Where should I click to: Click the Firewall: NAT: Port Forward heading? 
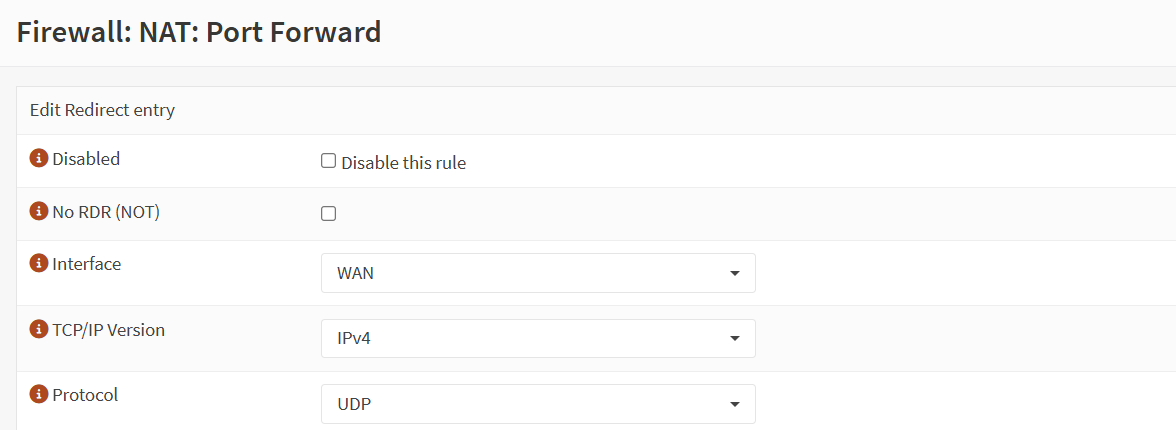[x=200, y=32]
